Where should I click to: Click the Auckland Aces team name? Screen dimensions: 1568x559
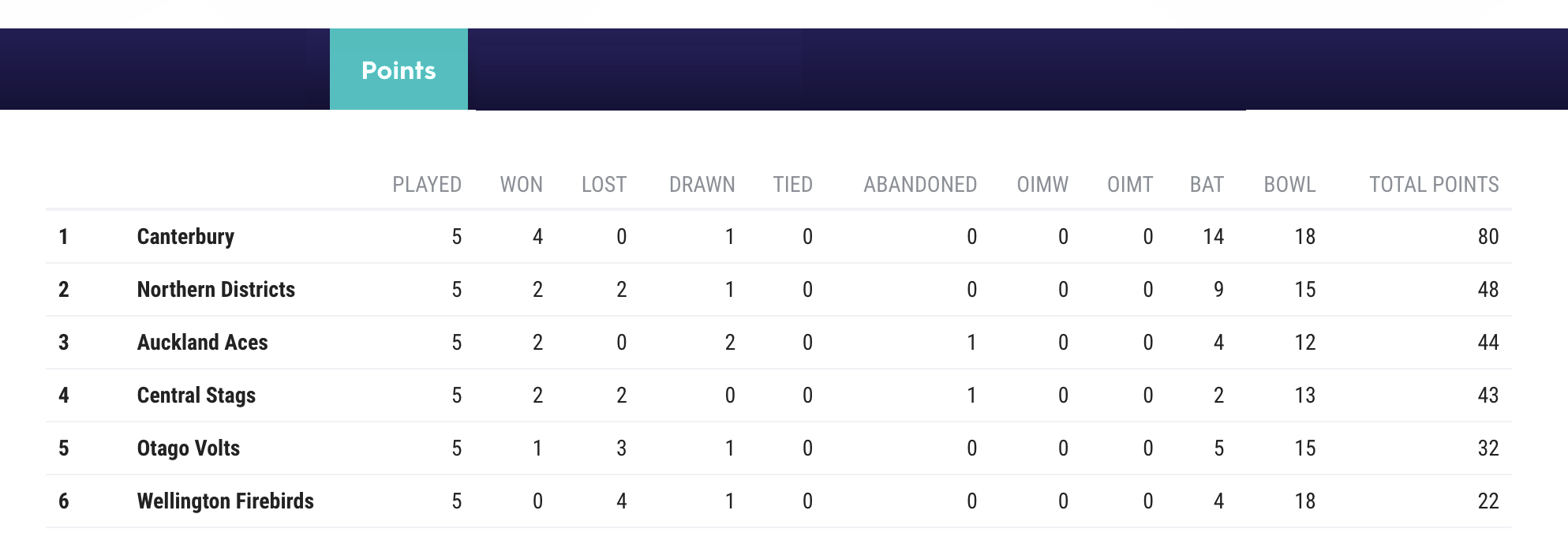click(202, 343)
